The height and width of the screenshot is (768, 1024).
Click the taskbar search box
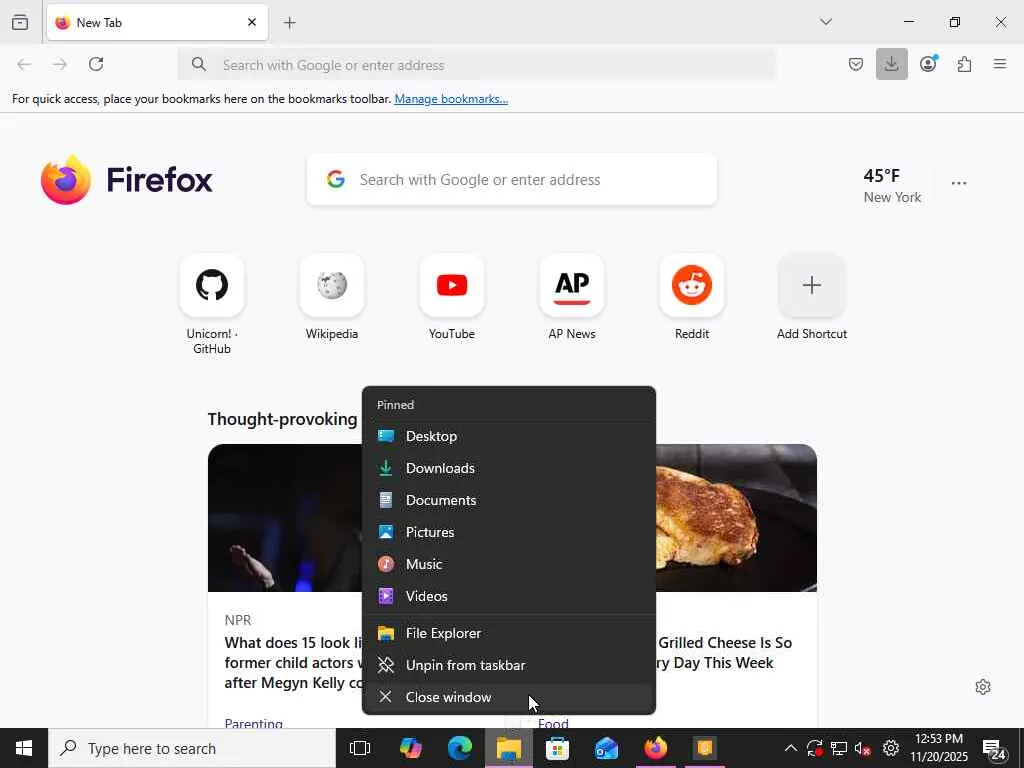(x=193, y=748)
